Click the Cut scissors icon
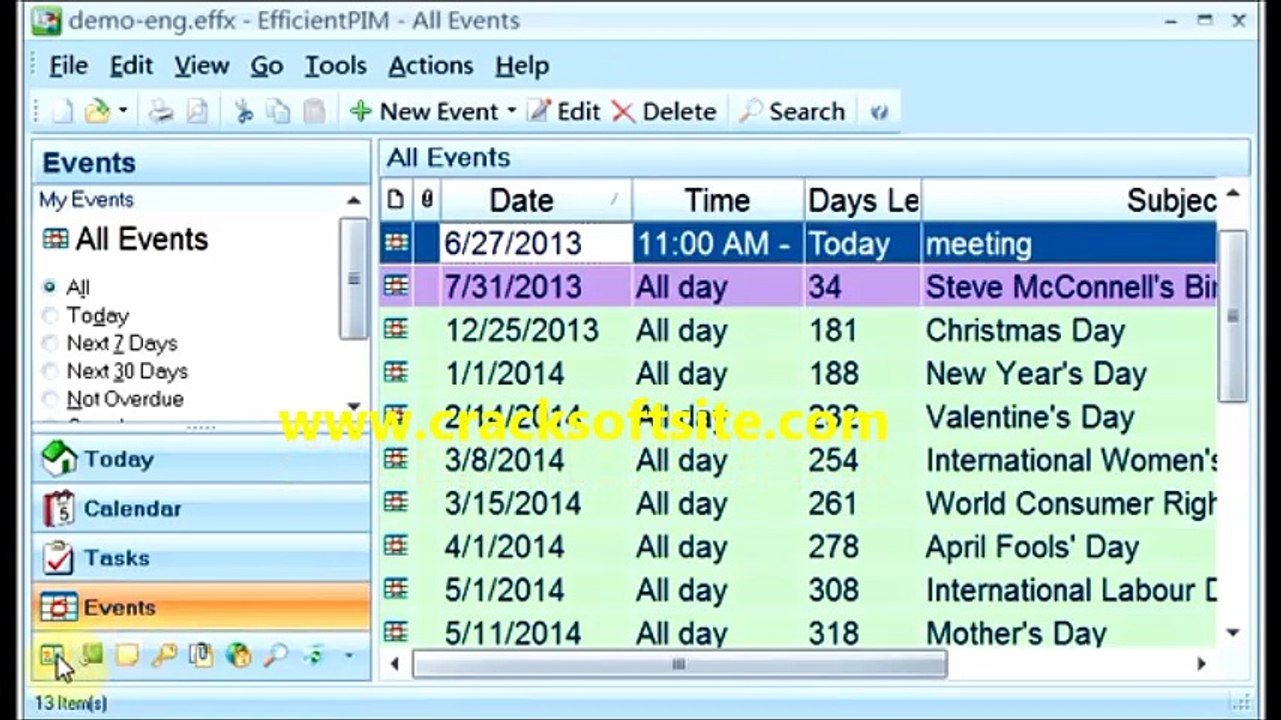This screenshot has height=720, width=1281. [243, 111]
